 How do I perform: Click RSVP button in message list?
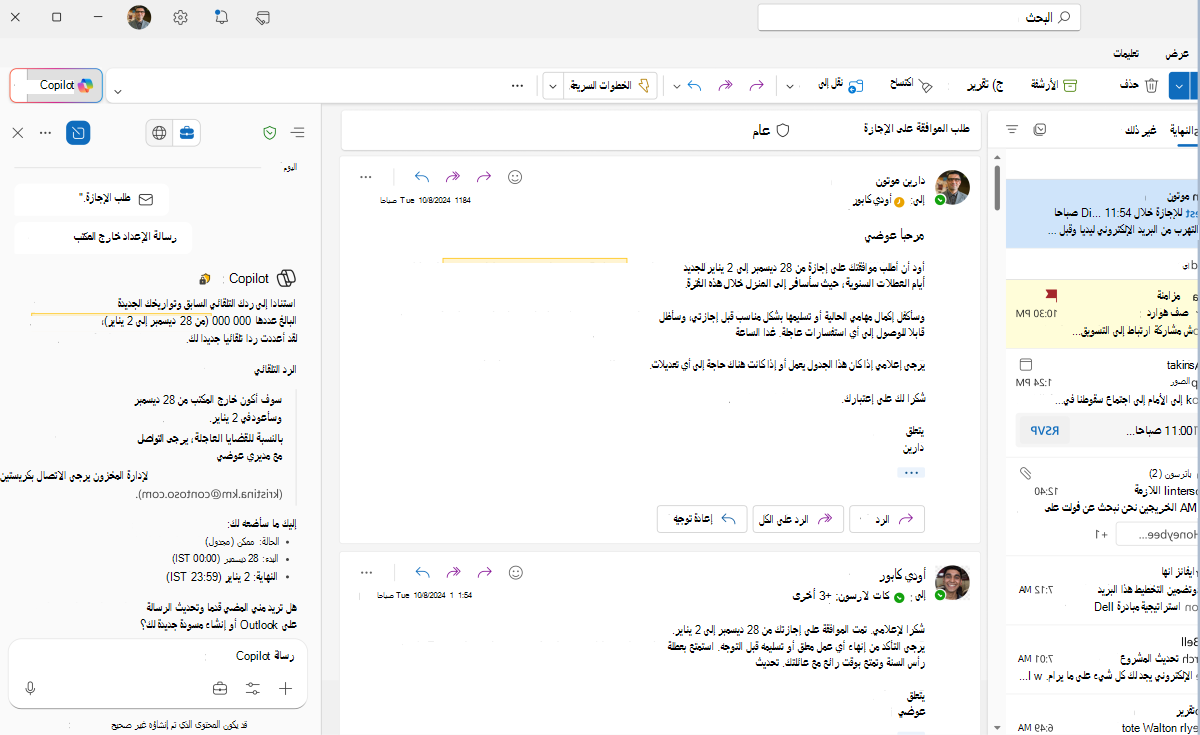[1043, 431]
